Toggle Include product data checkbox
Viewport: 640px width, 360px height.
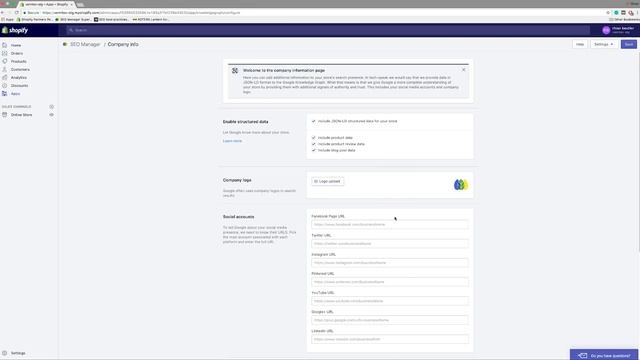[x=313, y=138]
